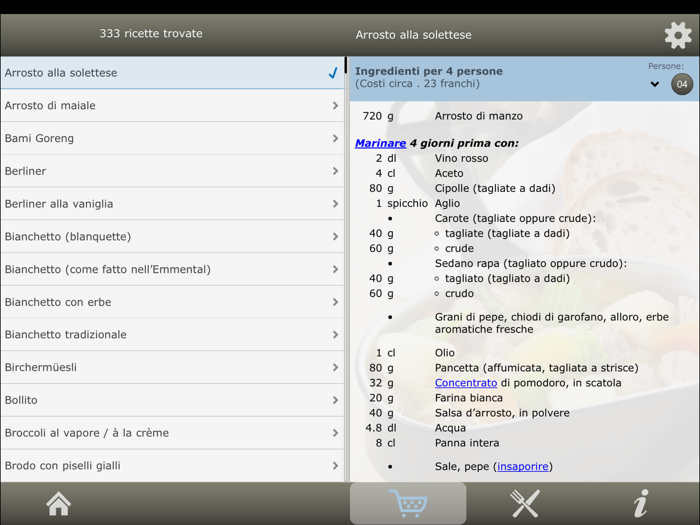Click the 'Costi circa . 23 franchi' text
700x525 pixels.
tap(417, 83)
